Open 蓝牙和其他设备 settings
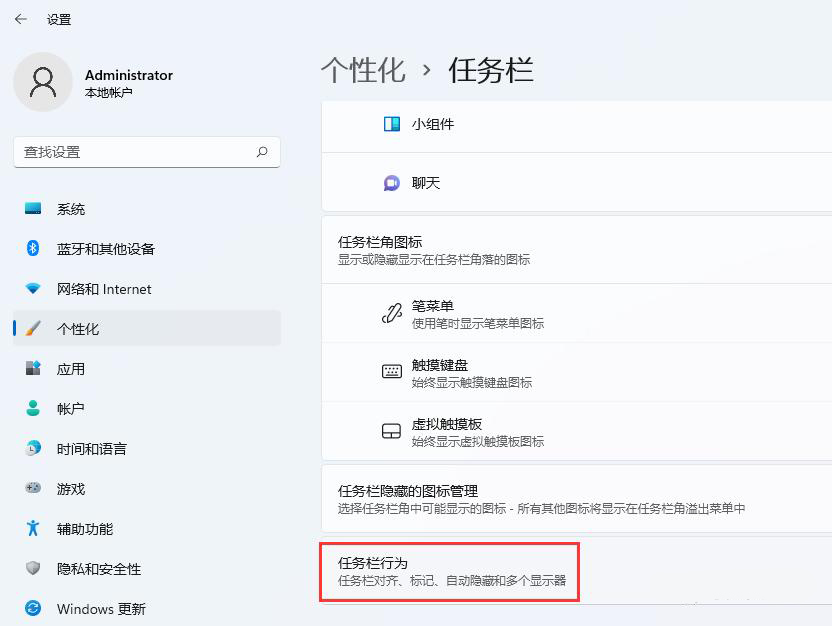 (x=146, y=248)
